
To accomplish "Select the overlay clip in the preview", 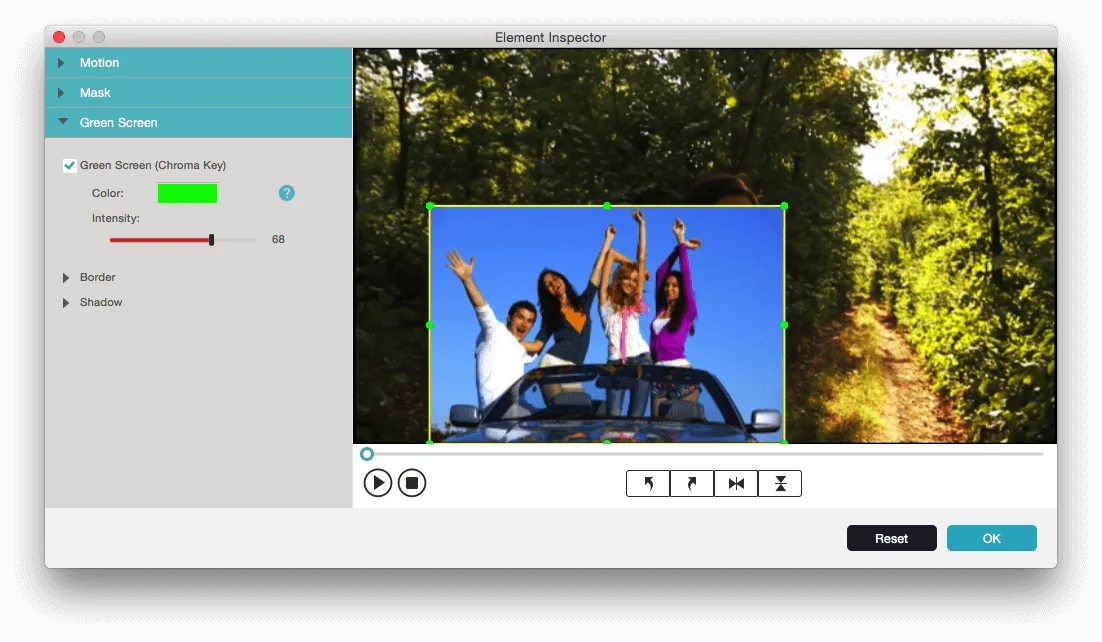I will (x=607, y=324).
